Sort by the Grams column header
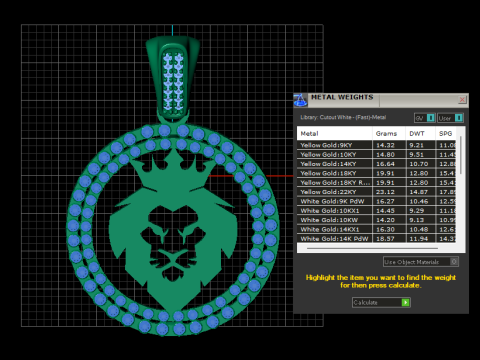480x360 pixels. (x=389, y=133)
